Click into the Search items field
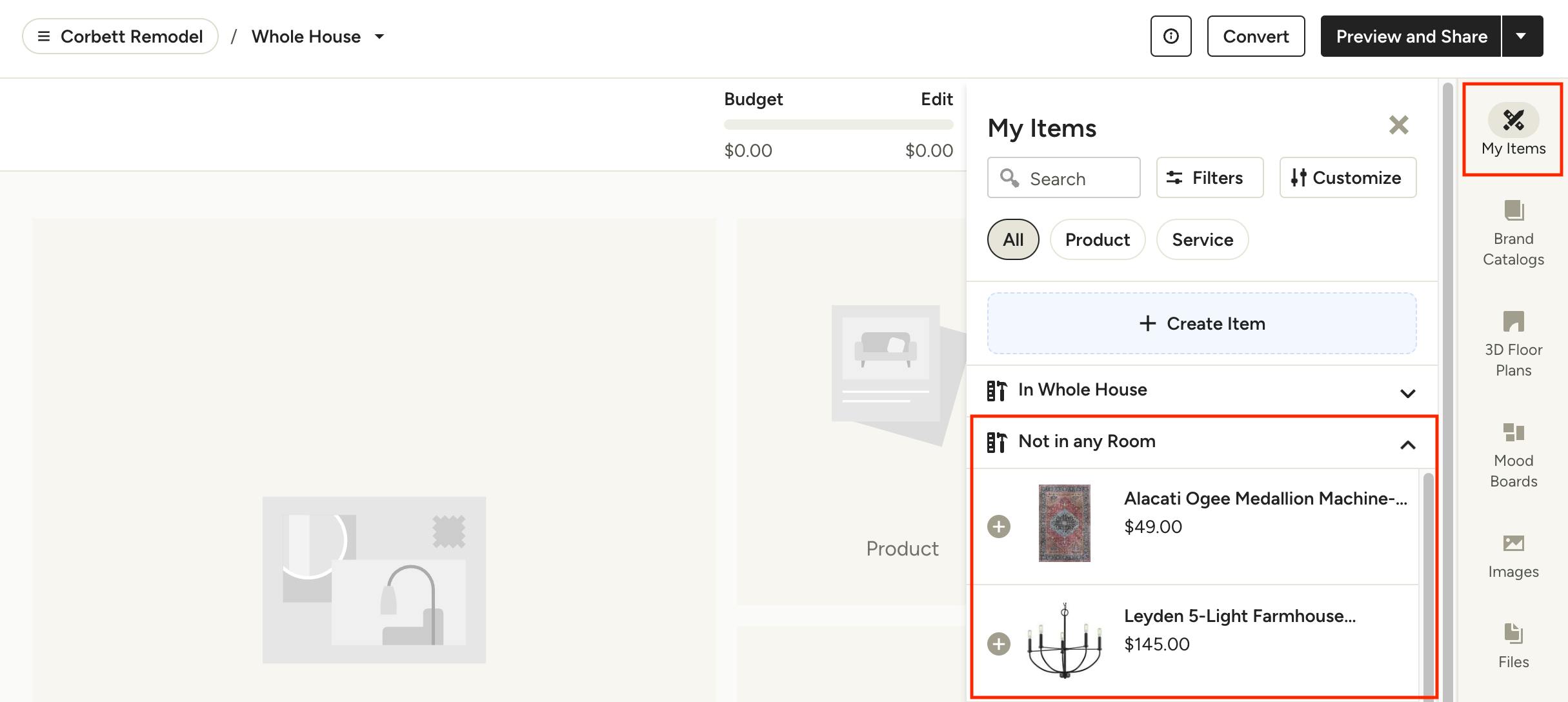This screenshot has height=702, width=1568. pyautogui.click(x=1063, y=177)
